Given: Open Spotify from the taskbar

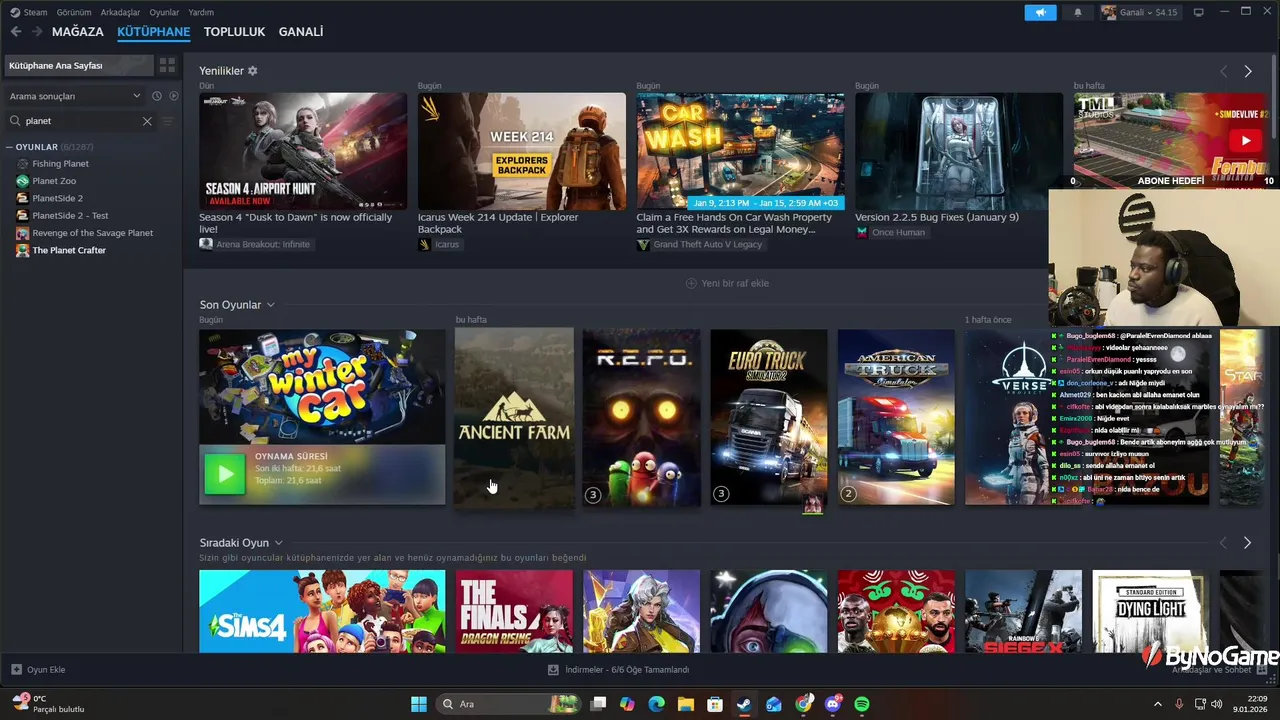Looking at the screenshot, I should [862, 704].
